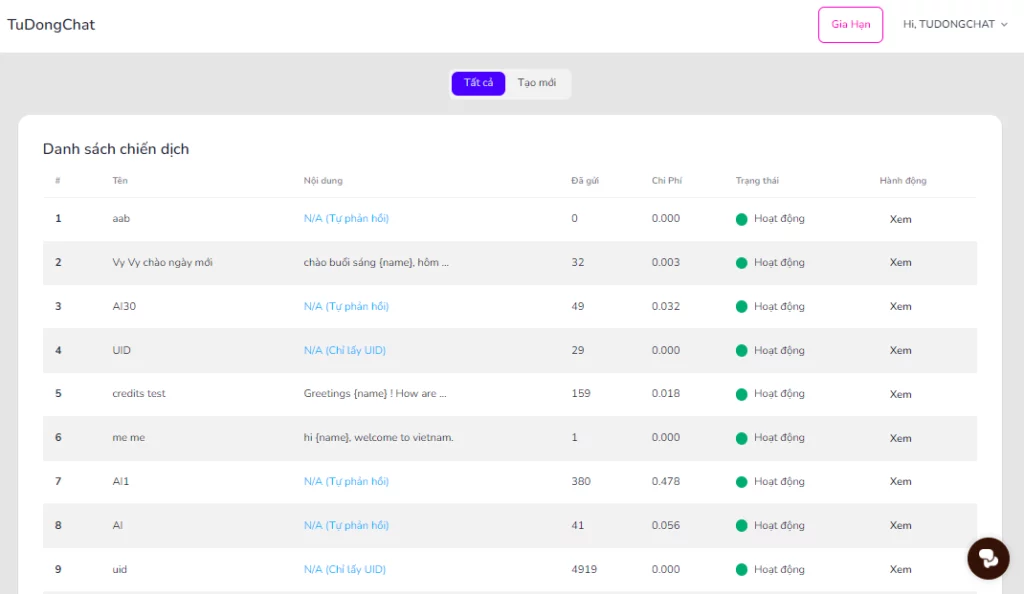Click Xem for the credits test campaign
This screenshot has height=594, width=1024.
pyautogui.click(x=900, y=394)
